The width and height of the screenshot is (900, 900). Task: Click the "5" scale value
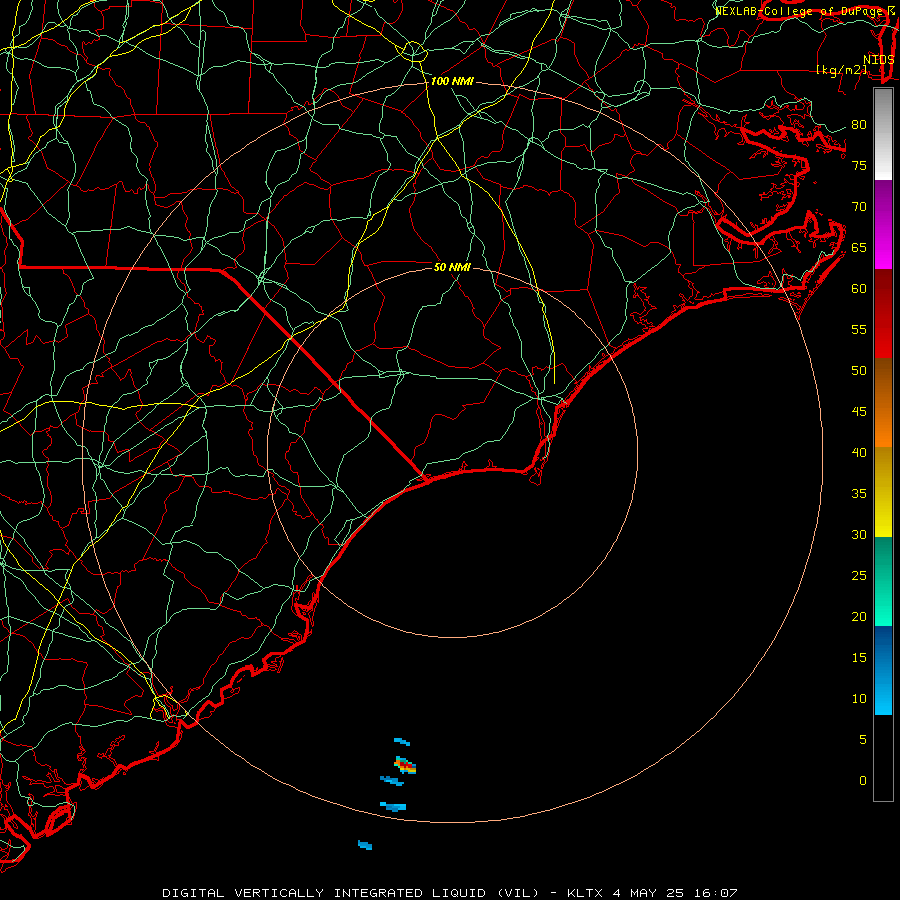coord(863,740)
